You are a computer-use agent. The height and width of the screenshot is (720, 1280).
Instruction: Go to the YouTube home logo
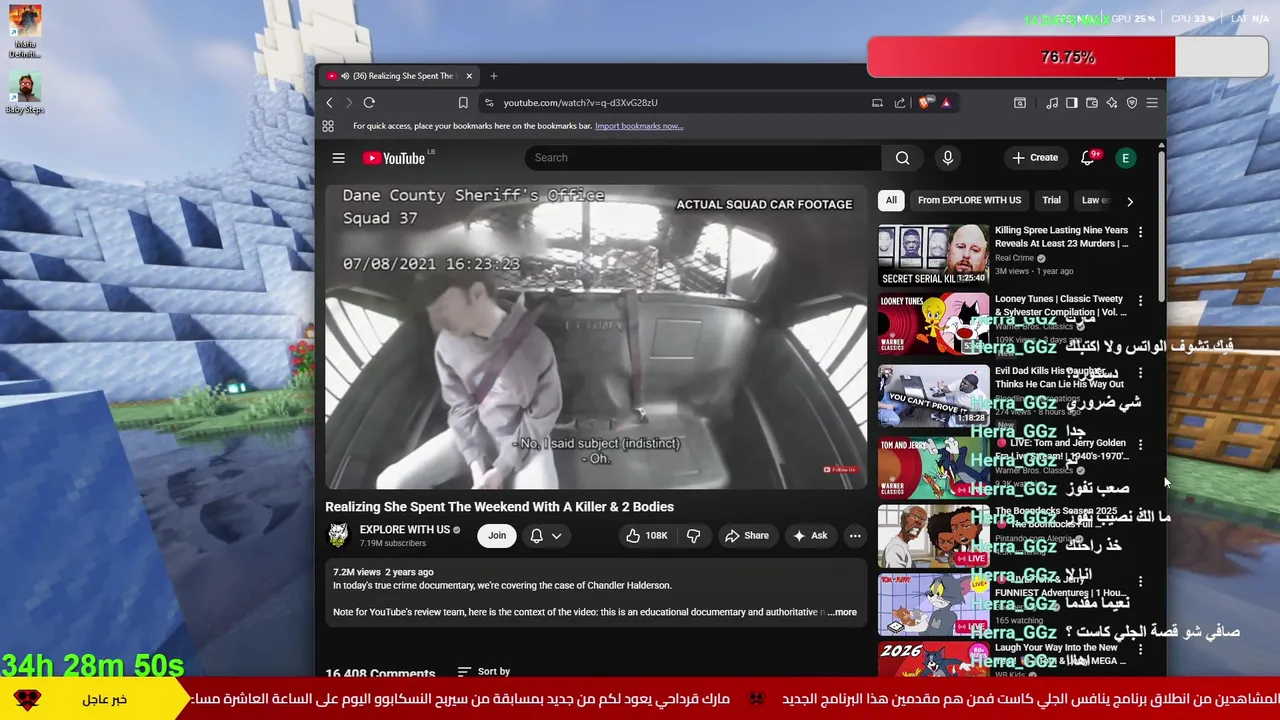[x=394, y=158]
